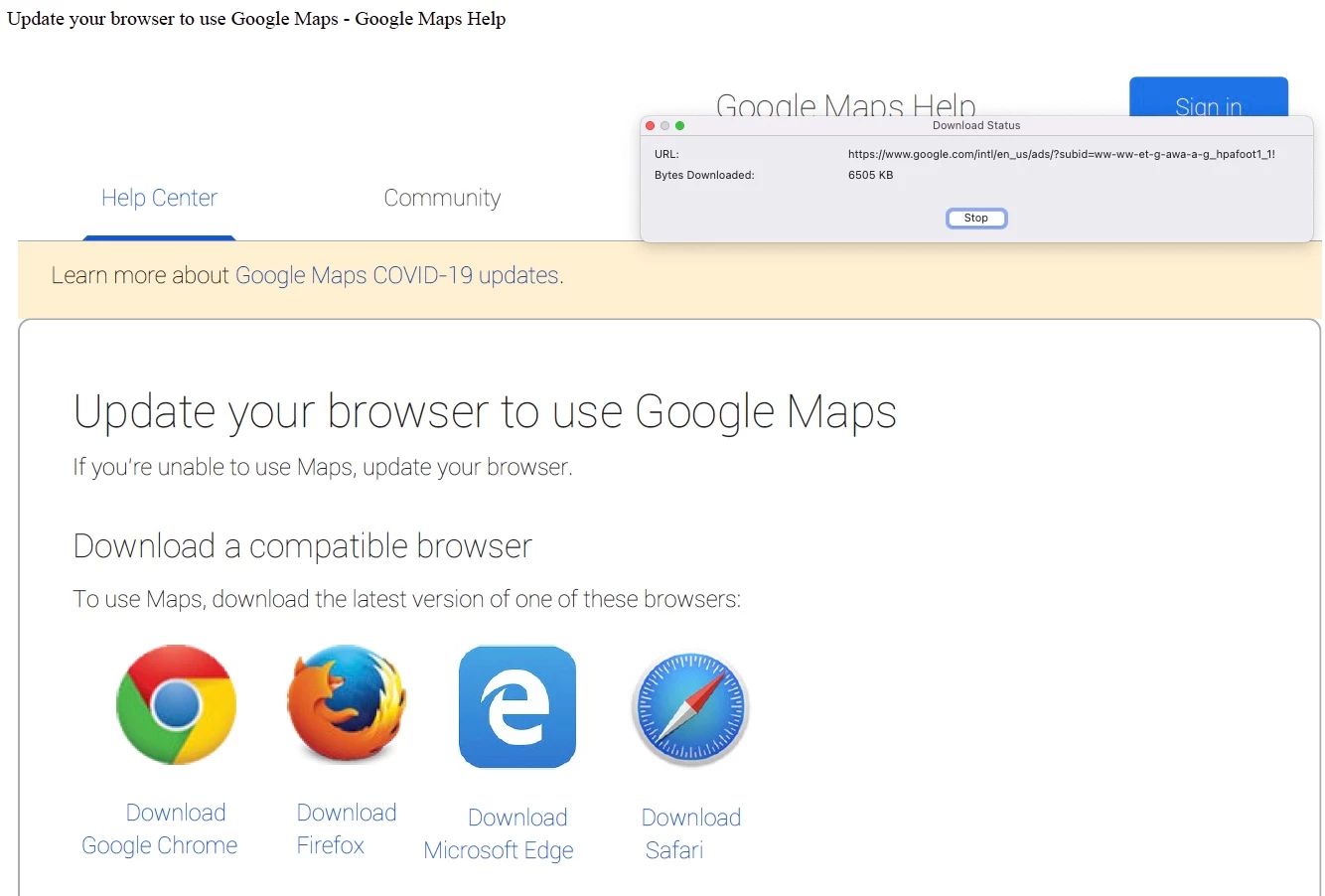Click the 'Download a compatible browser' subheading
This screenshot has width=1325, height=896.
tap(303, 546)
